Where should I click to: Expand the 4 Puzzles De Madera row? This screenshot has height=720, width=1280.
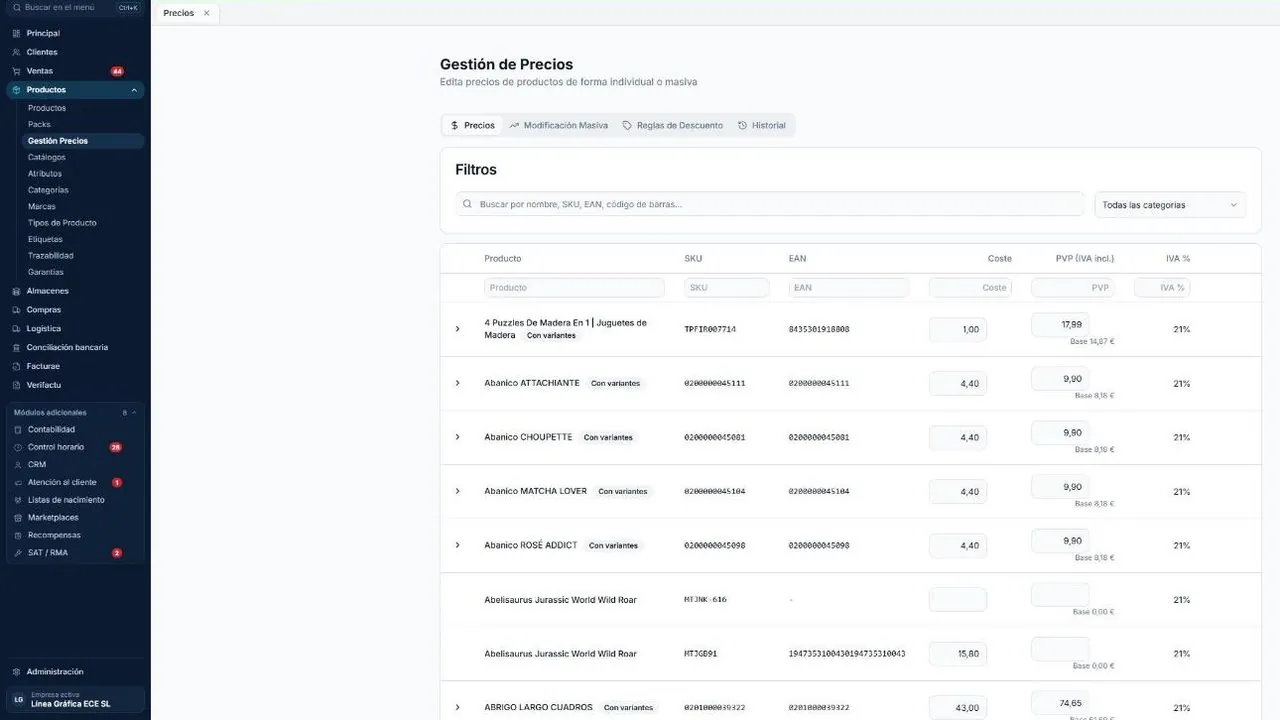pos(458,329)
